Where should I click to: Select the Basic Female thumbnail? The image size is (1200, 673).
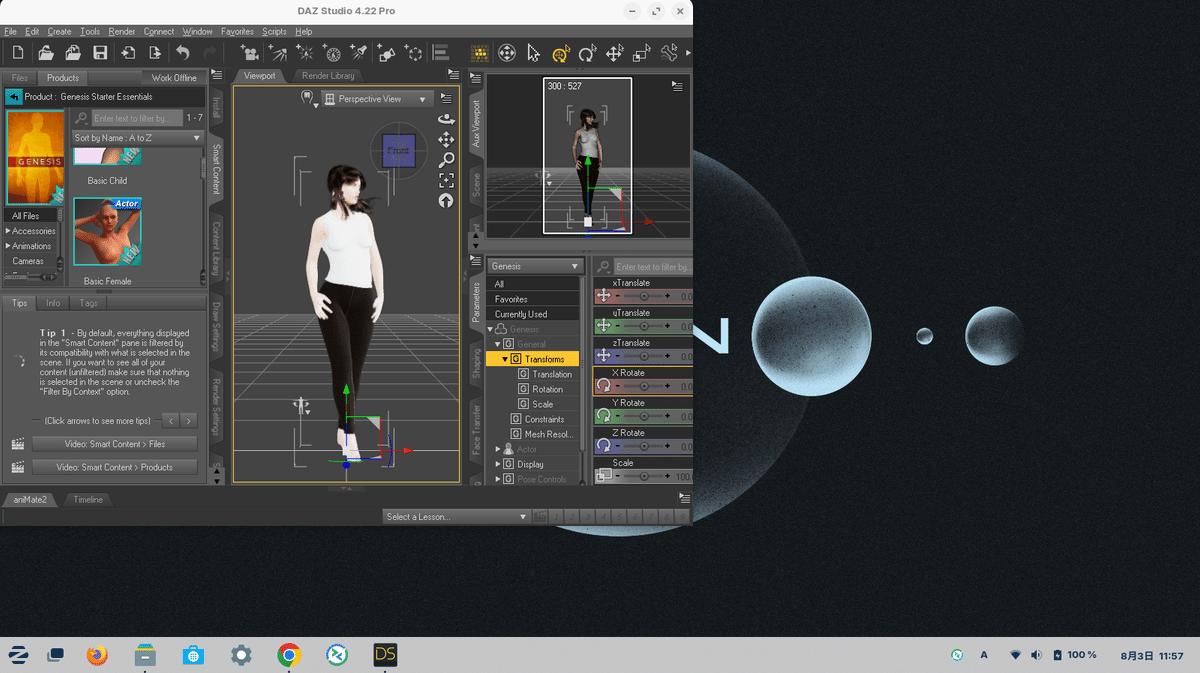108,231
